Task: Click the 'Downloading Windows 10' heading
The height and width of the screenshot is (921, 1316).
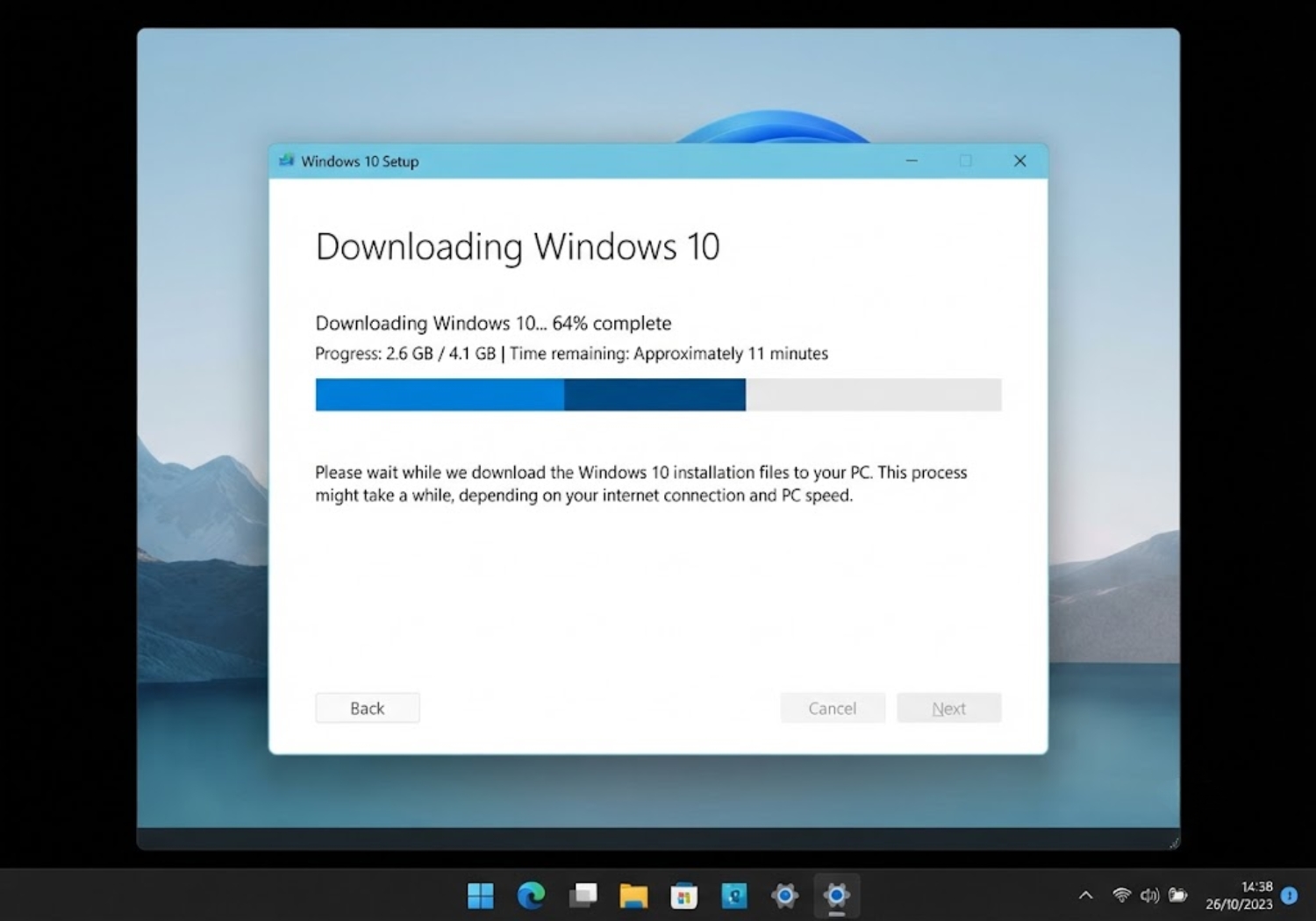Action: pyautogui.click(x=518, y=246)
